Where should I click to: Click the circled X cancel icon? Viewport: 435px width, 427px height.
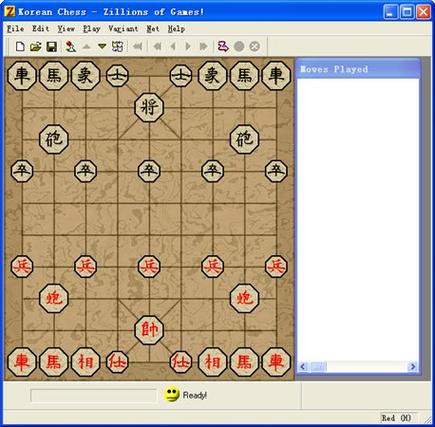click(x=255, y=47)
